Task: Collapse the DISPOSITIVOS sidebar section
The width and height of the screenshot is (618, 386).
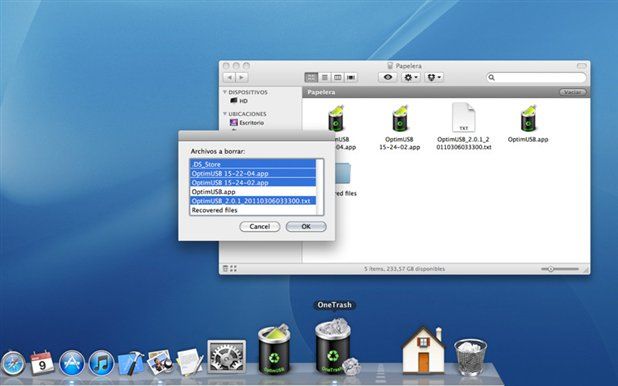Action: [x=225, y=92]
